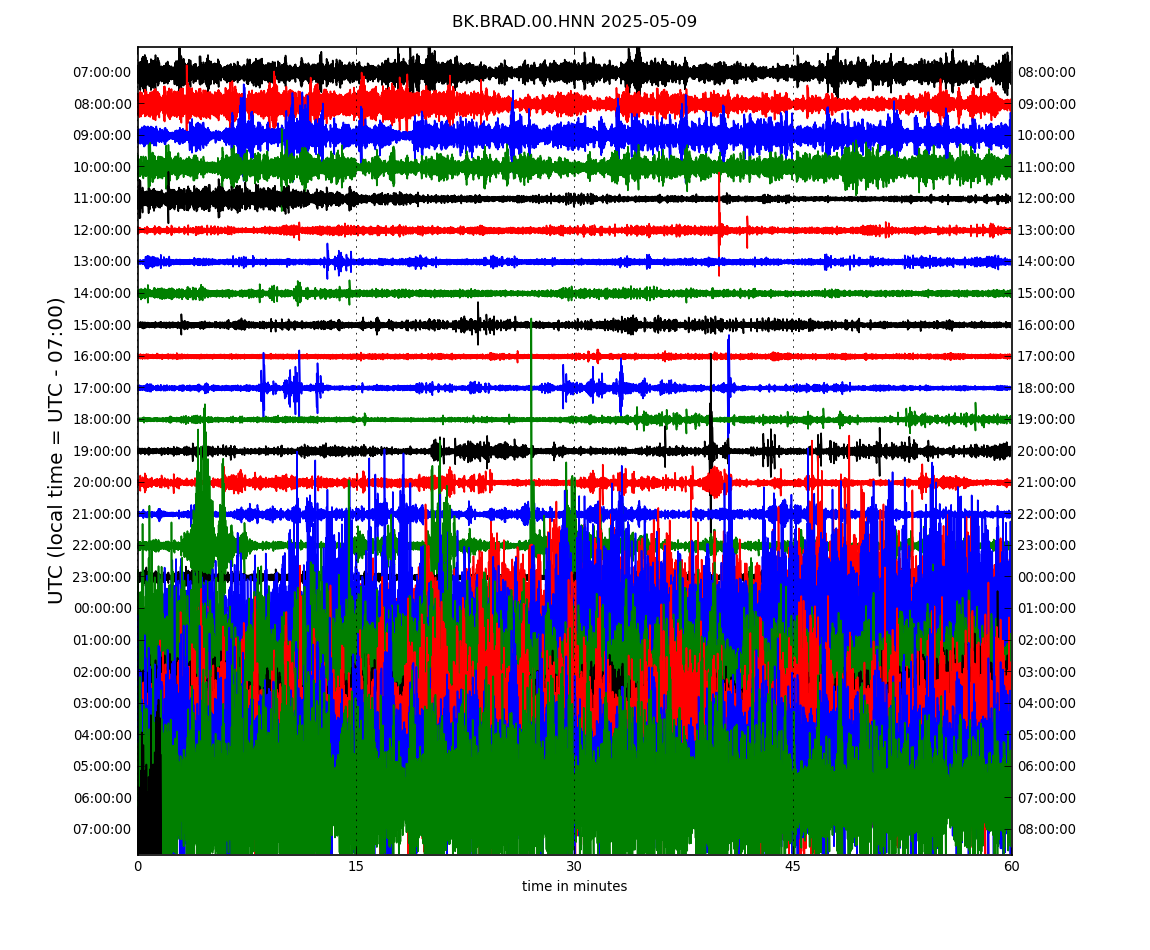
Task: Select 12:00:00 on the left axis
Action: pos(103,230)
